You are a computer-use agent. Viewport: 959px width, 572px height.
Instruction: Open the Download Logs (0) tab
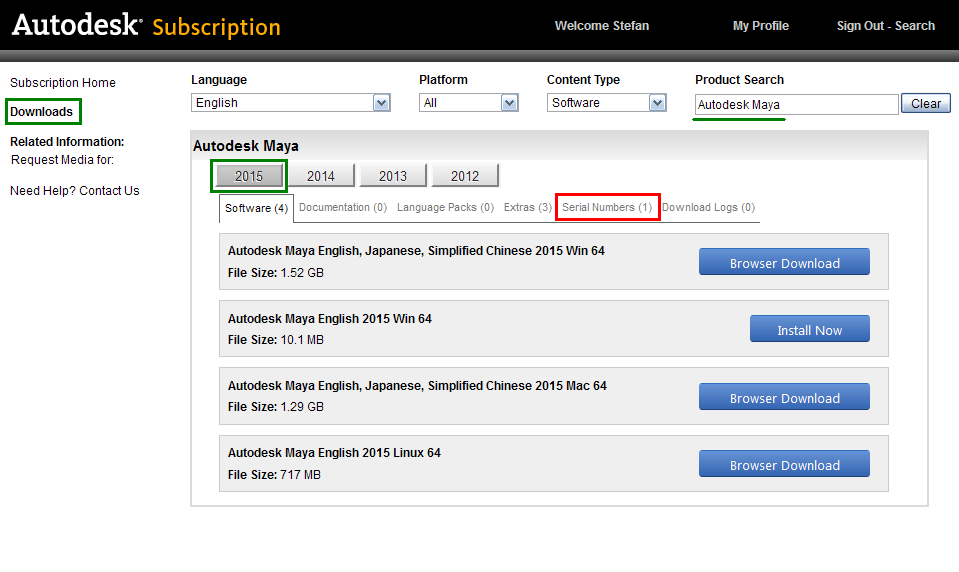708,207
